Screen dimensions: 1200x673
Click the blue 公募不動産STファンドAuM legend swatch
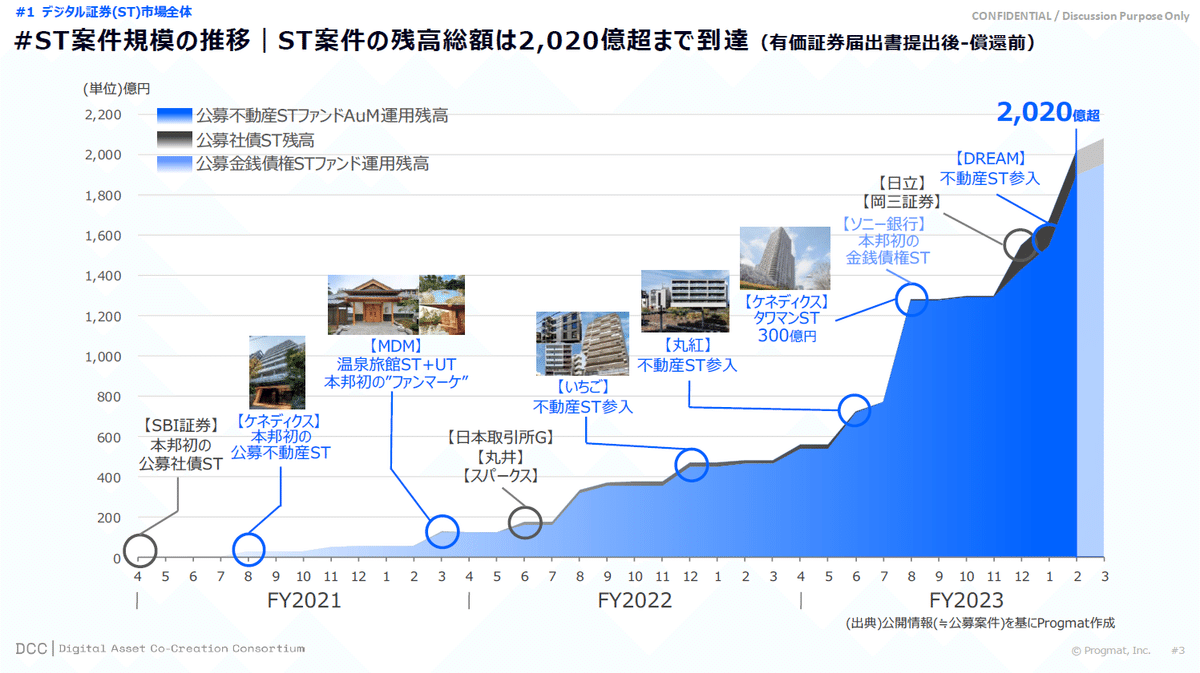[174, 115]
